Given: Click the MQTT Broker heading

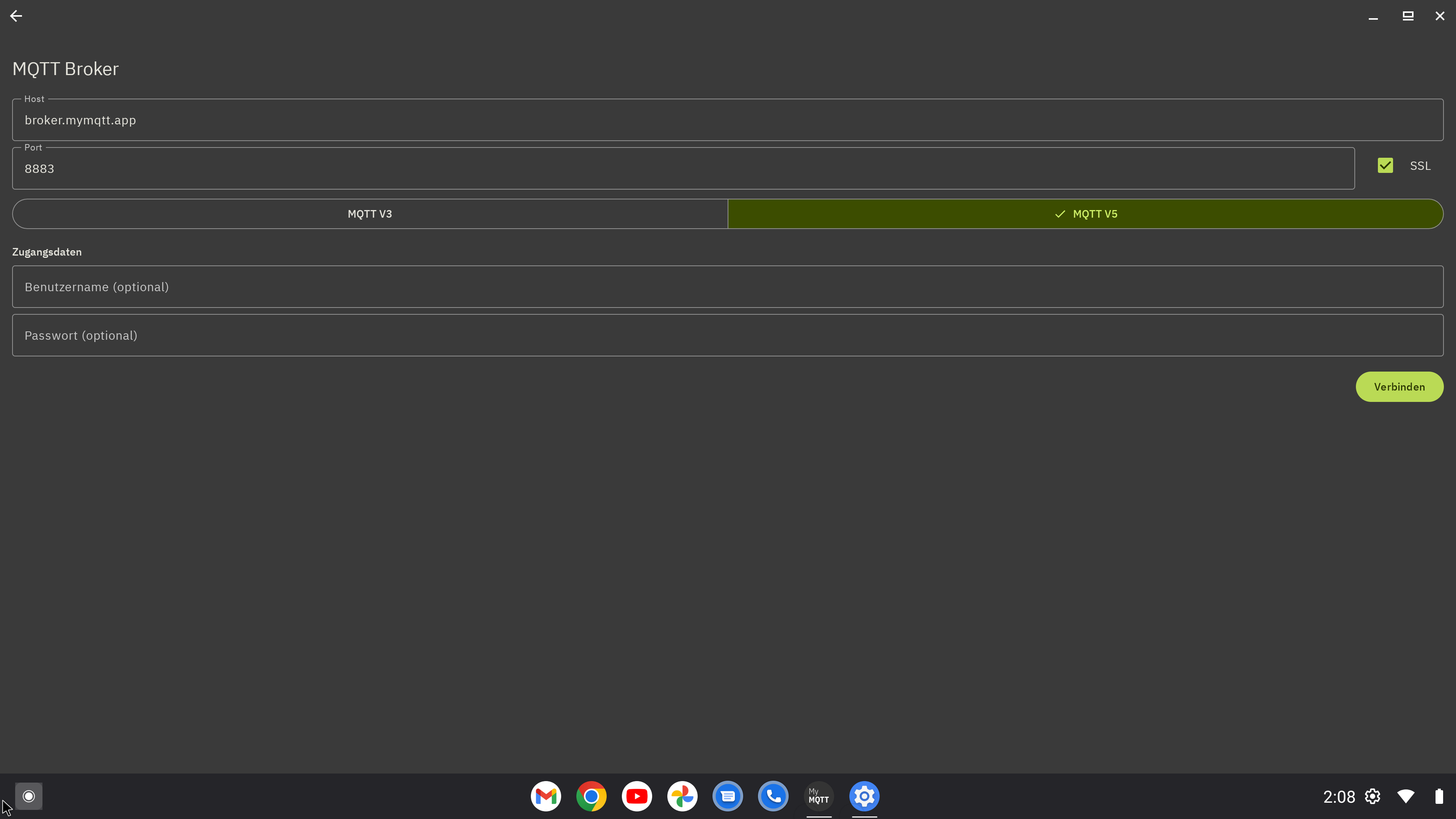Looking at the screenshot, I should [66, 69].
